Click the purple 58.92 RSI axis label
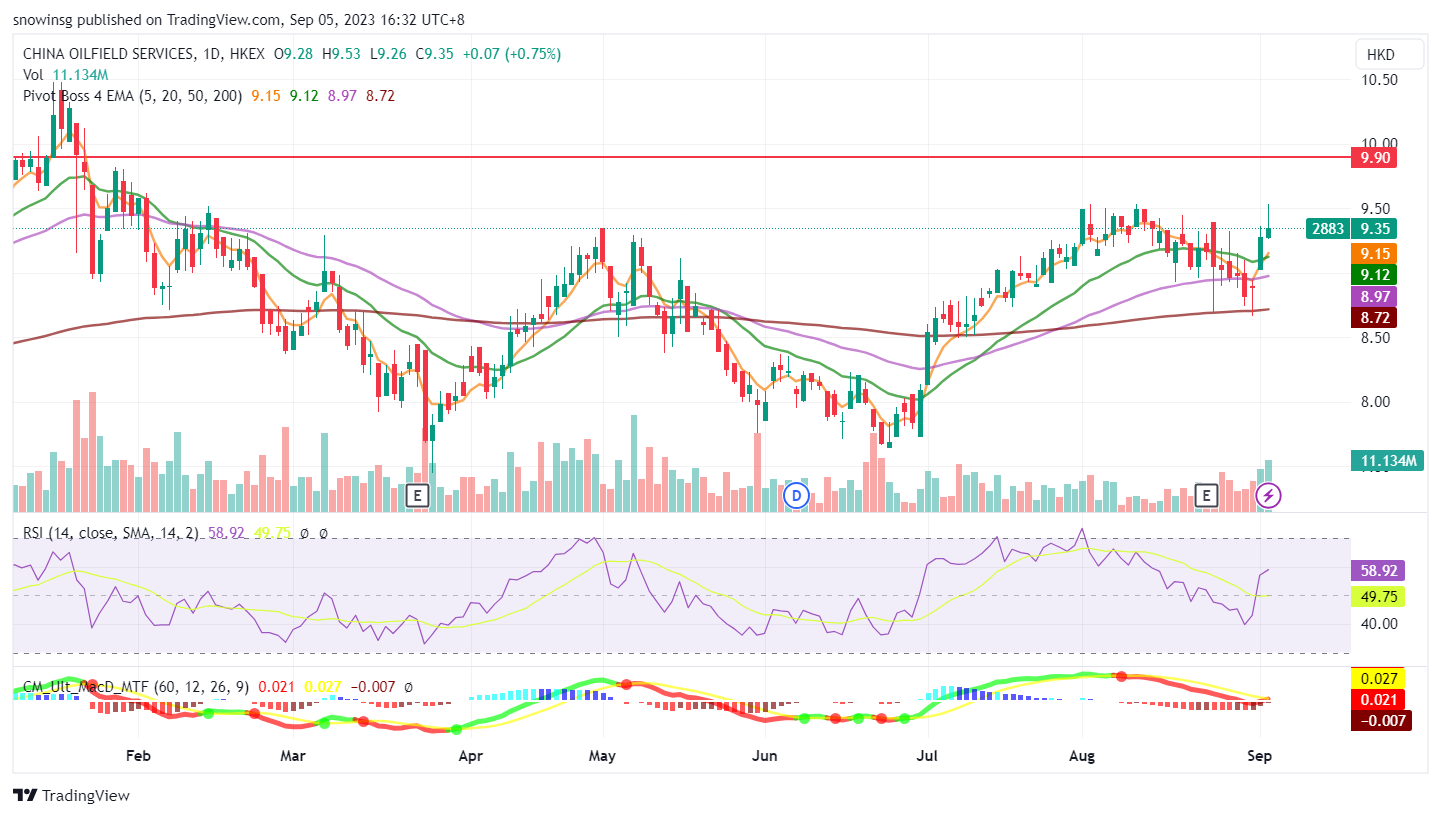 click(x=1378, y=571)
